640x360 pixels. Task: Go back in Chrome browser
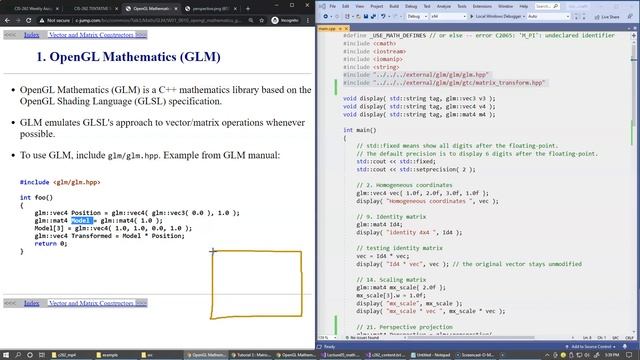pyautogui.click(x=7, y=20)
